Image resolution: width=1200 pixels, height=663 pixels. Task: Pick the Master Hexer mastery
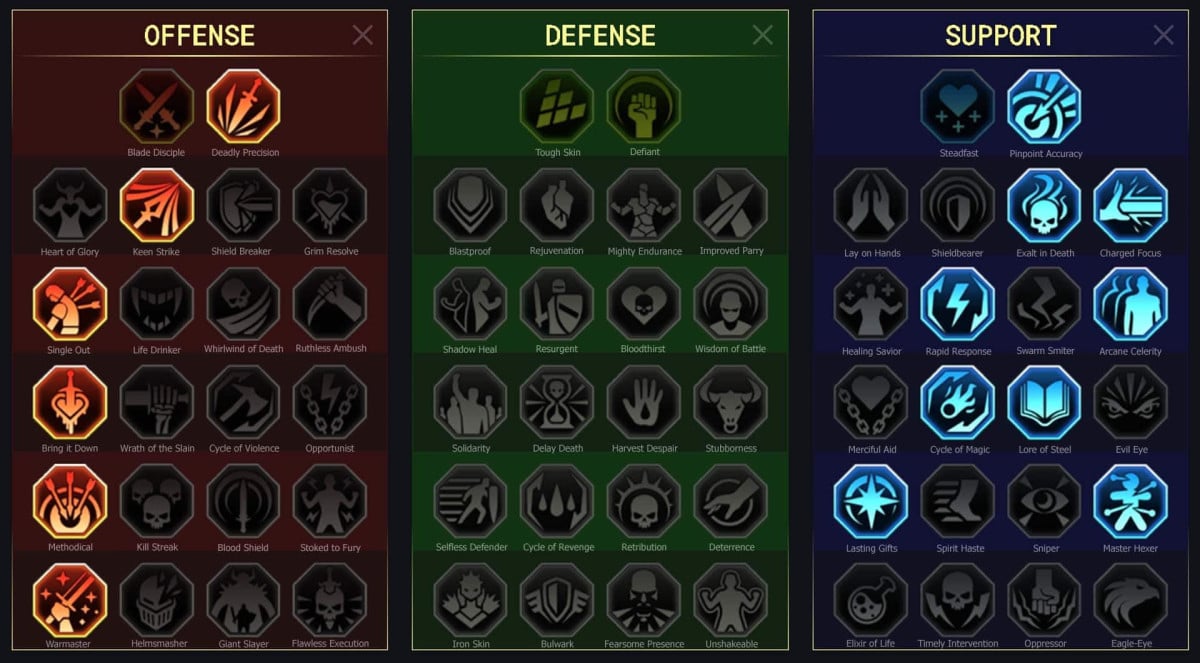1131,501
